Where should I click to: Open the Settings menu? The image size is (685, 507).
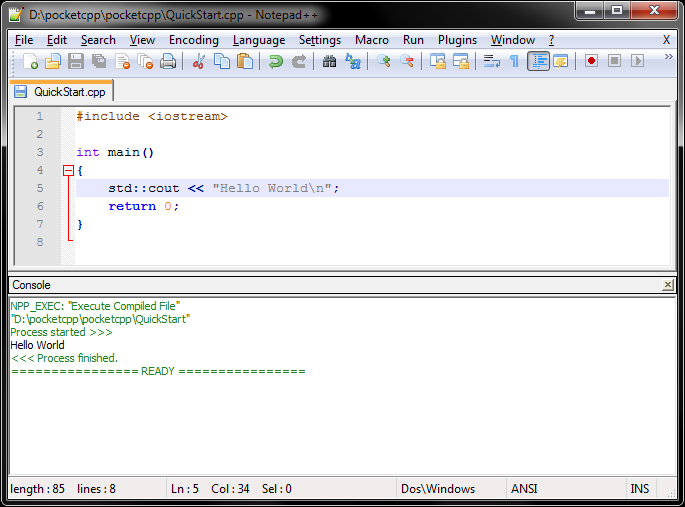tap(320, 40)
